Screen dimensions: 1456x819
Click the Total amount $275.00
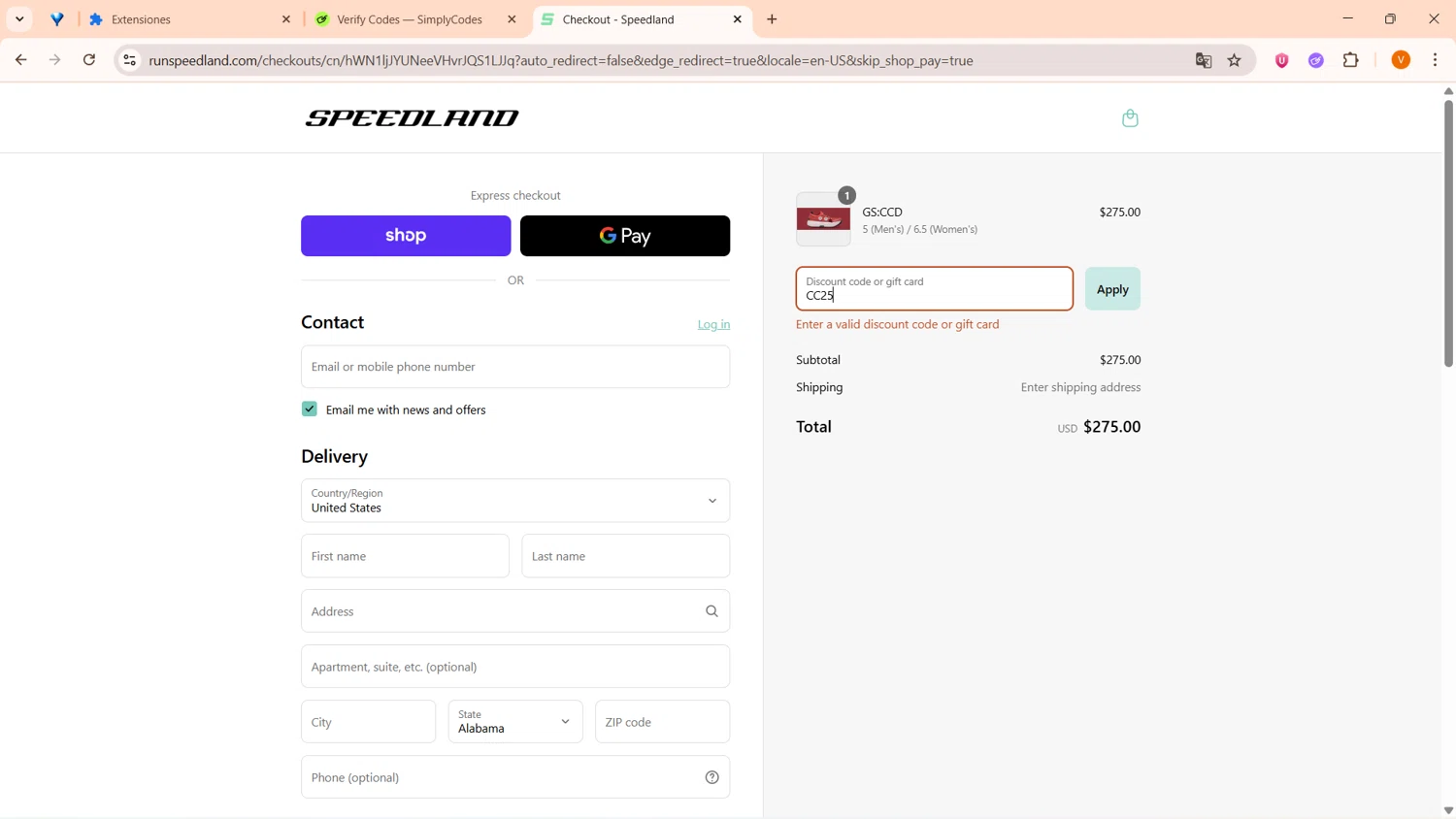tap(1112, 427)
